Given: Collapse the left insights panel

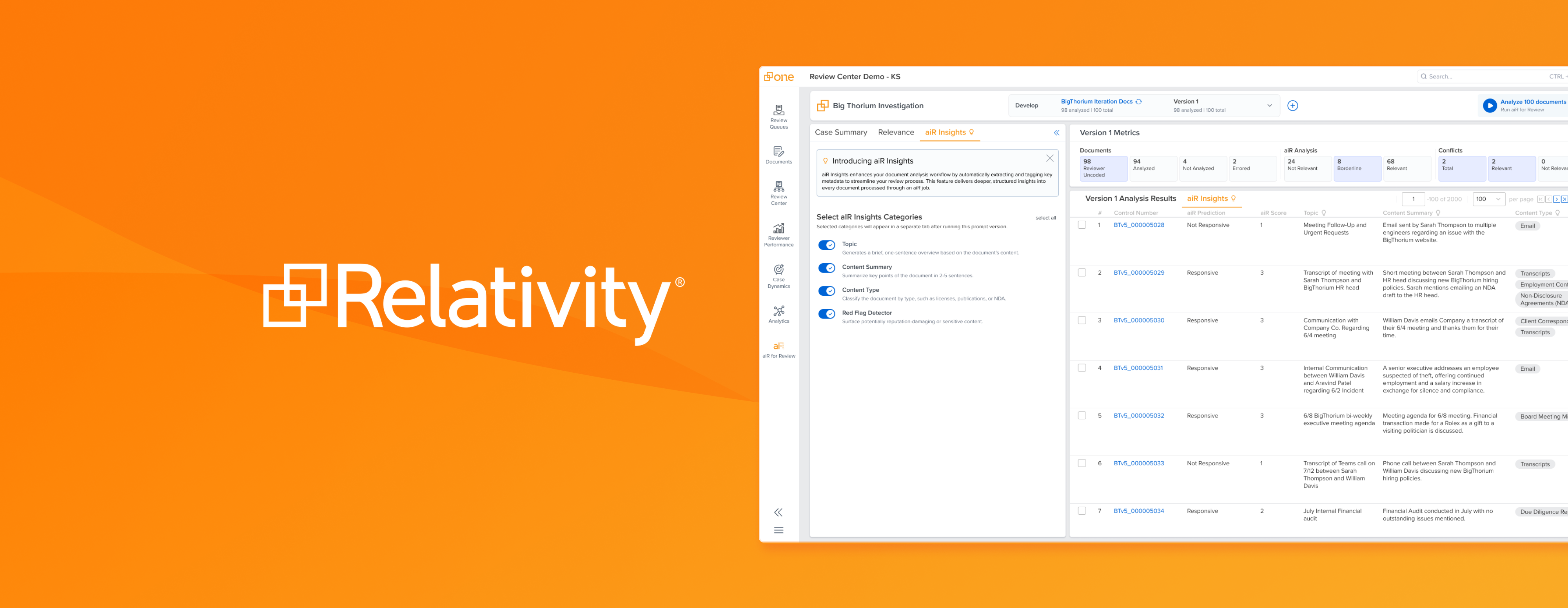Looking at the screenshot, I should click(x=1056, y=133).
